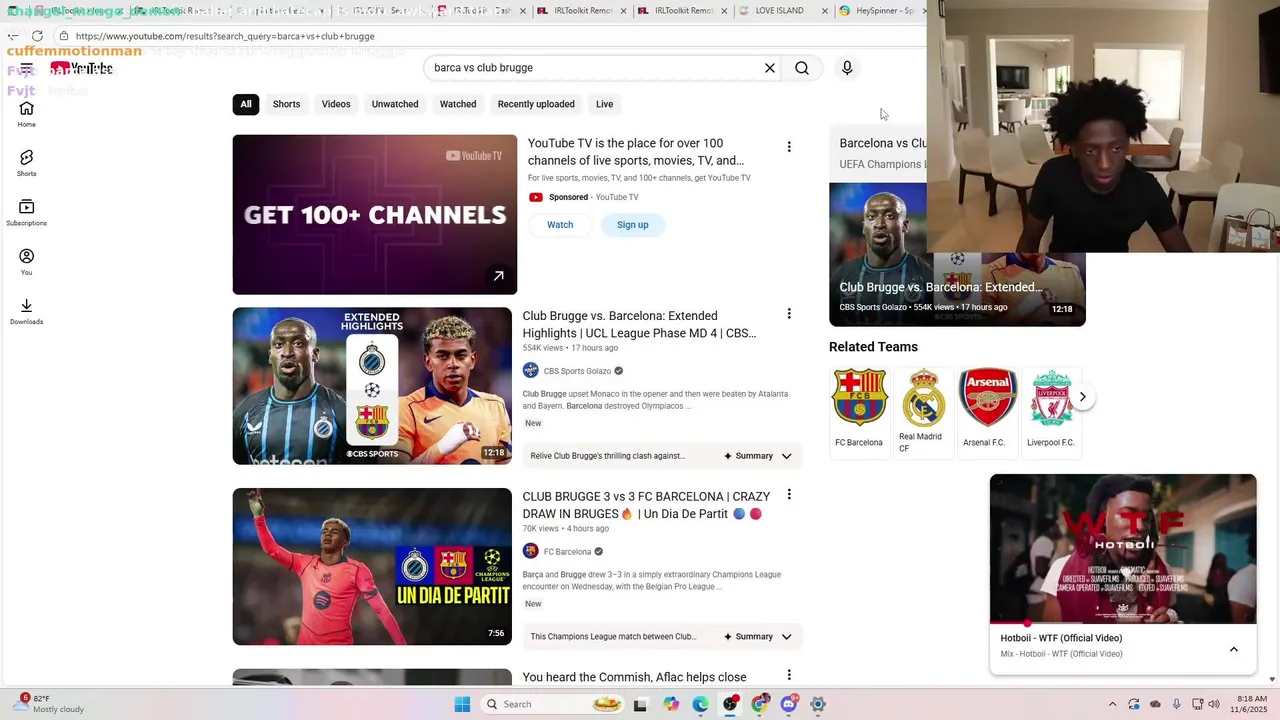
Task: Open Downloads from the sidebar
Action: tap(26, 311)
